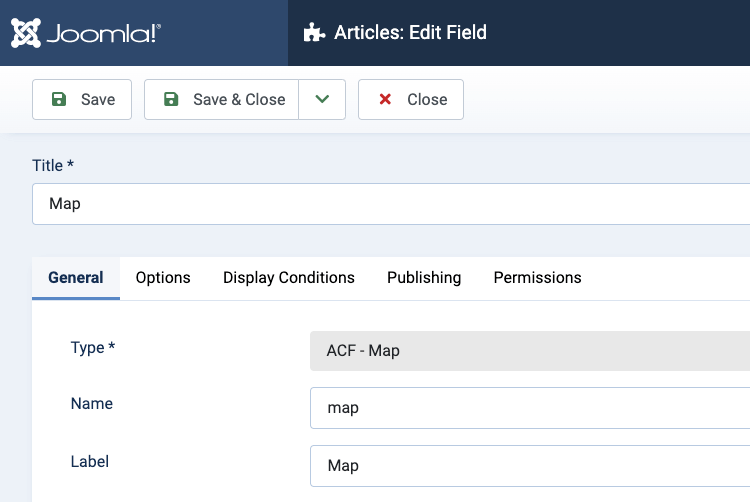Click the Save & Close button
750x502 pixels.
[221, 99]
